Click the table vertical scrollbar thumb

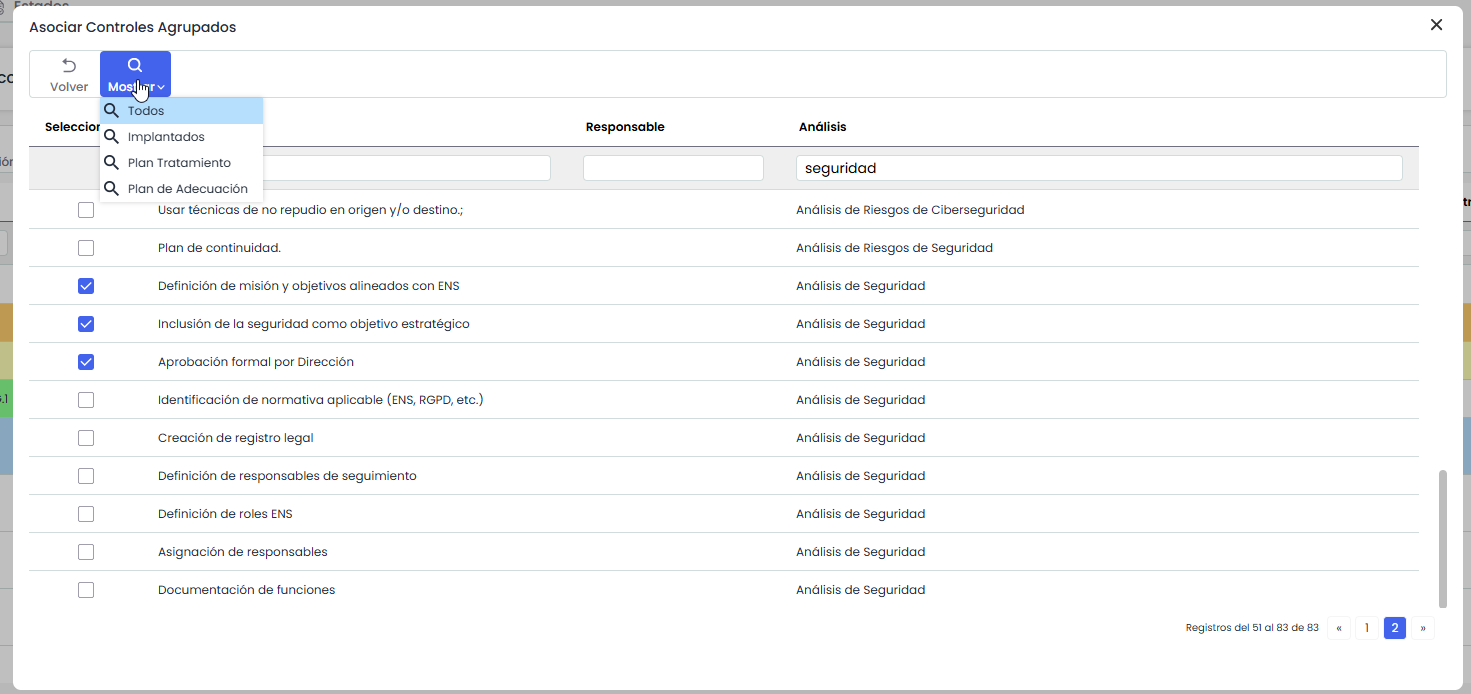point(1442,538)
